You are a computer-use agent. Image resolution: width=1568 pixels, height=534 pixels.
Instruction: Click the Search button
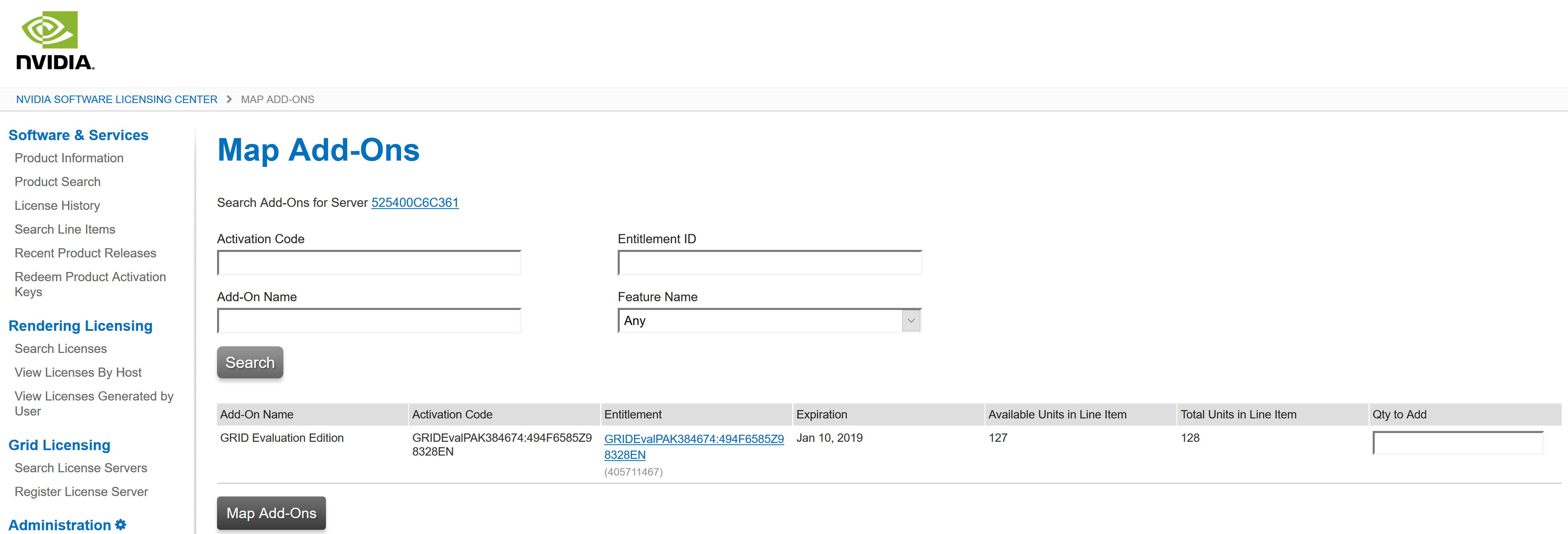[x=250, y=363]
